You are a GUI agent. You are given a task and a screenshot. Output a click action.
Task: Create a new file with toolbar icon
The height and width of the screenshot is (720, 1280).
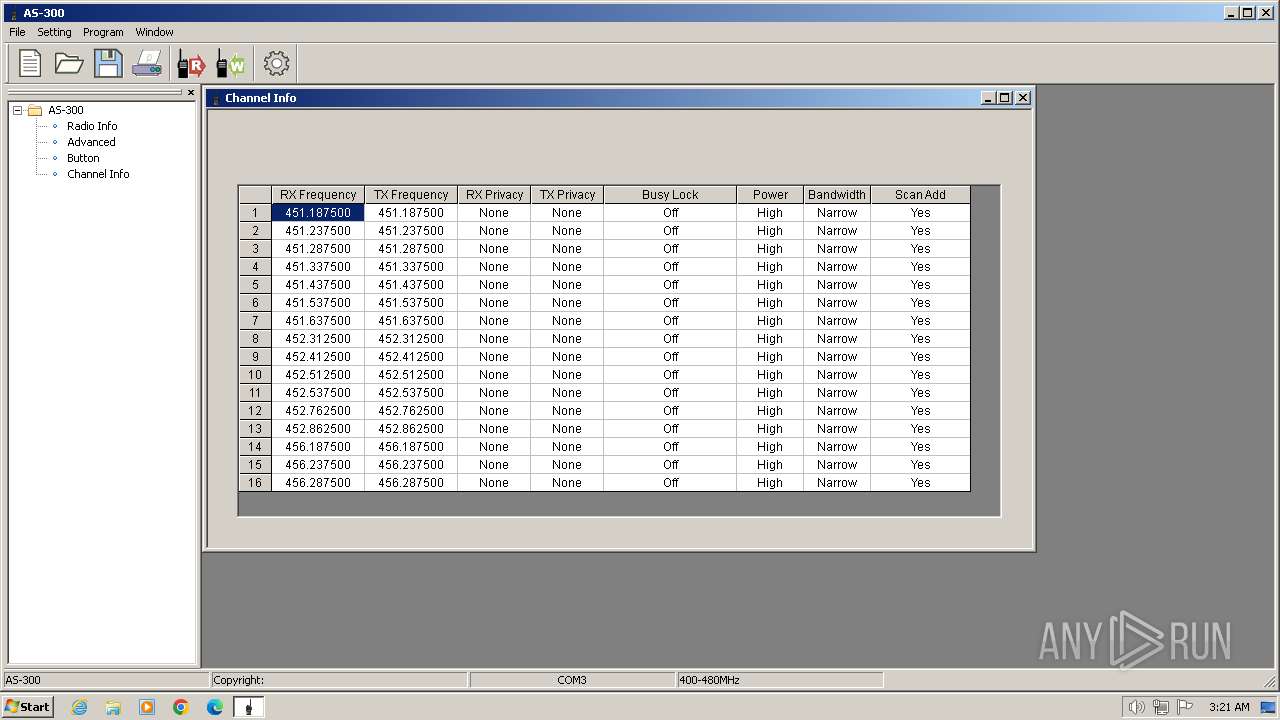(30, 63)
